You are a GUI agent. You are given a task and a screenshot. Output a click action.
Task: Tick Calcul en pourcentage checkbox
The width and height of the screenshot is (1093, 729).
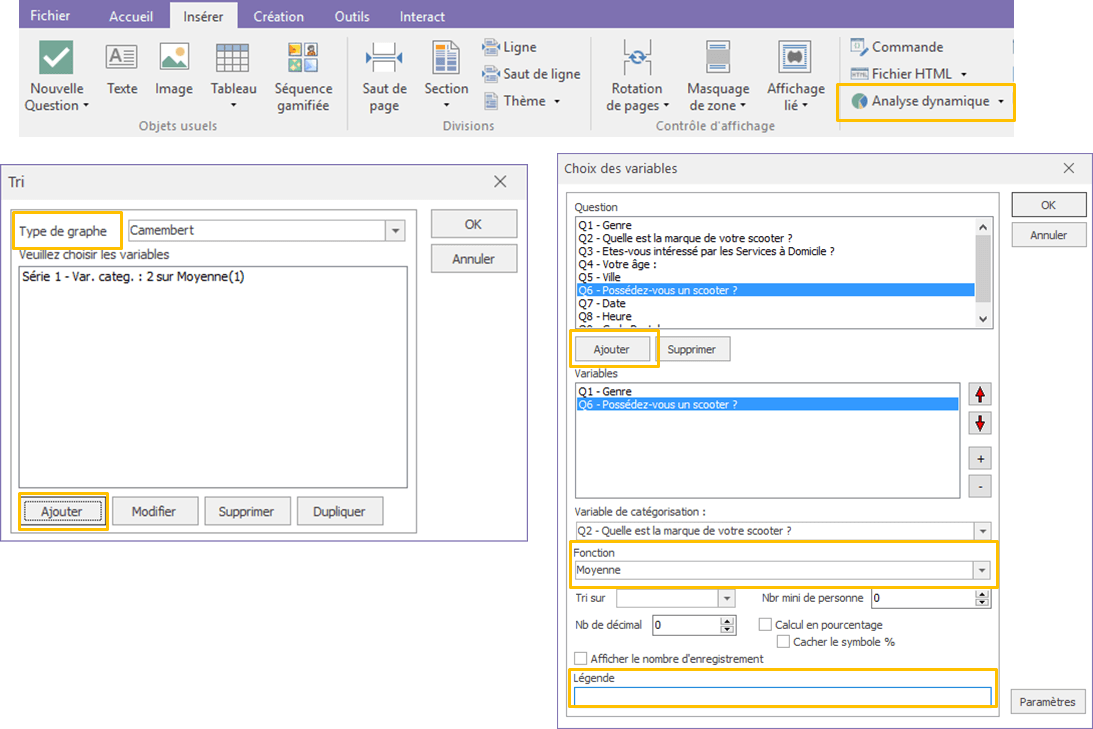[765, 624]
